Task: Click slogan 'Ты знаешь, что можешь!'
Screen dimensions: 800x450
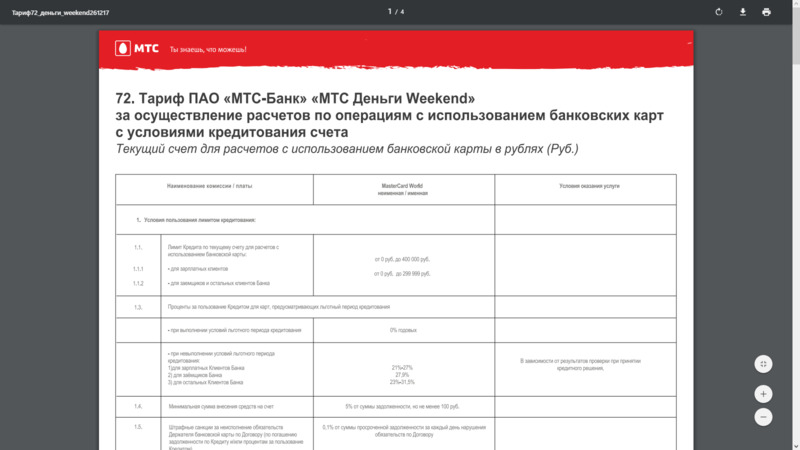Action: point(208,49)
